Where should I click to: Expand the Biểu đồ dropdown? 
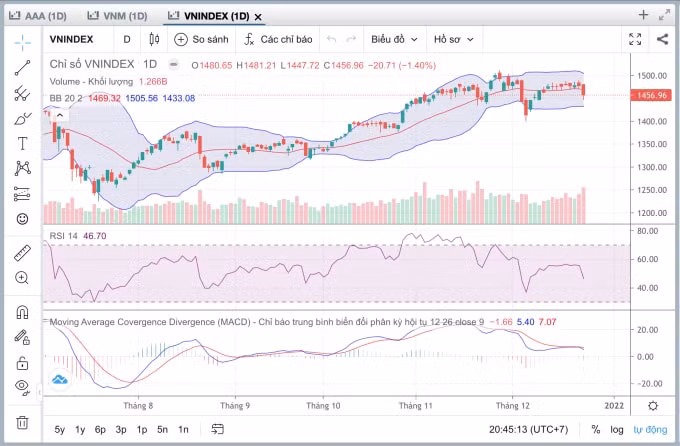[x=394, y=39]
